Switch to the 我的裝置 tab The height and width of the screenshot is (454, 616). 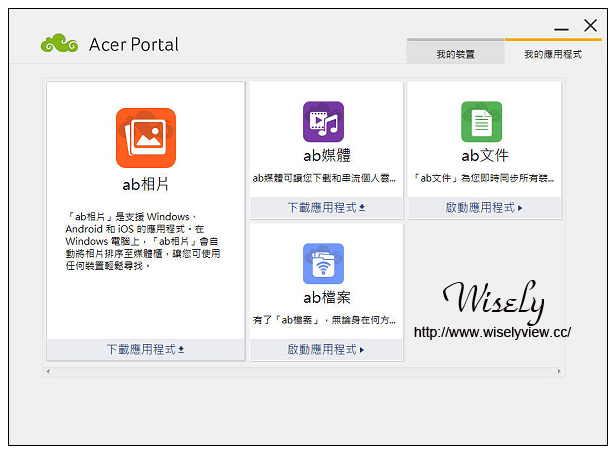456,53
